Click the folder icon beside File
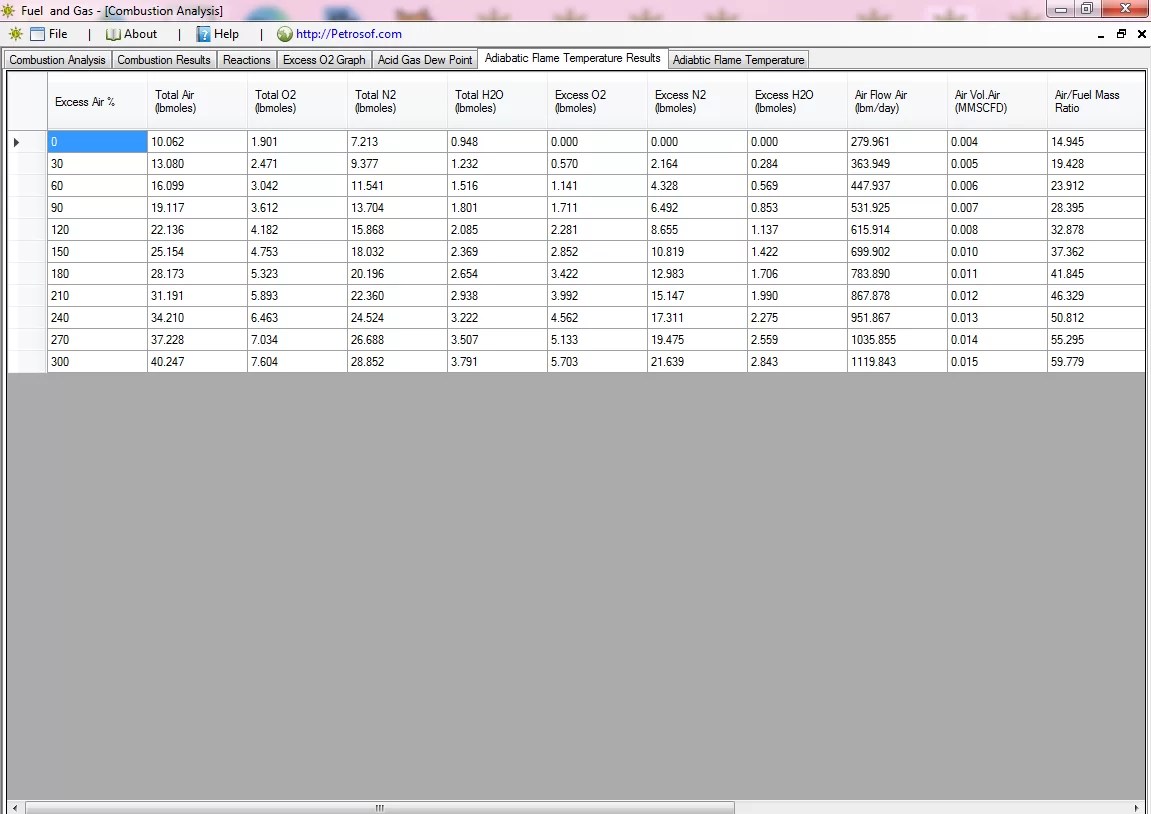Image resolution: width=1151 pixels, height=814 pixels. tap(36, 33)
